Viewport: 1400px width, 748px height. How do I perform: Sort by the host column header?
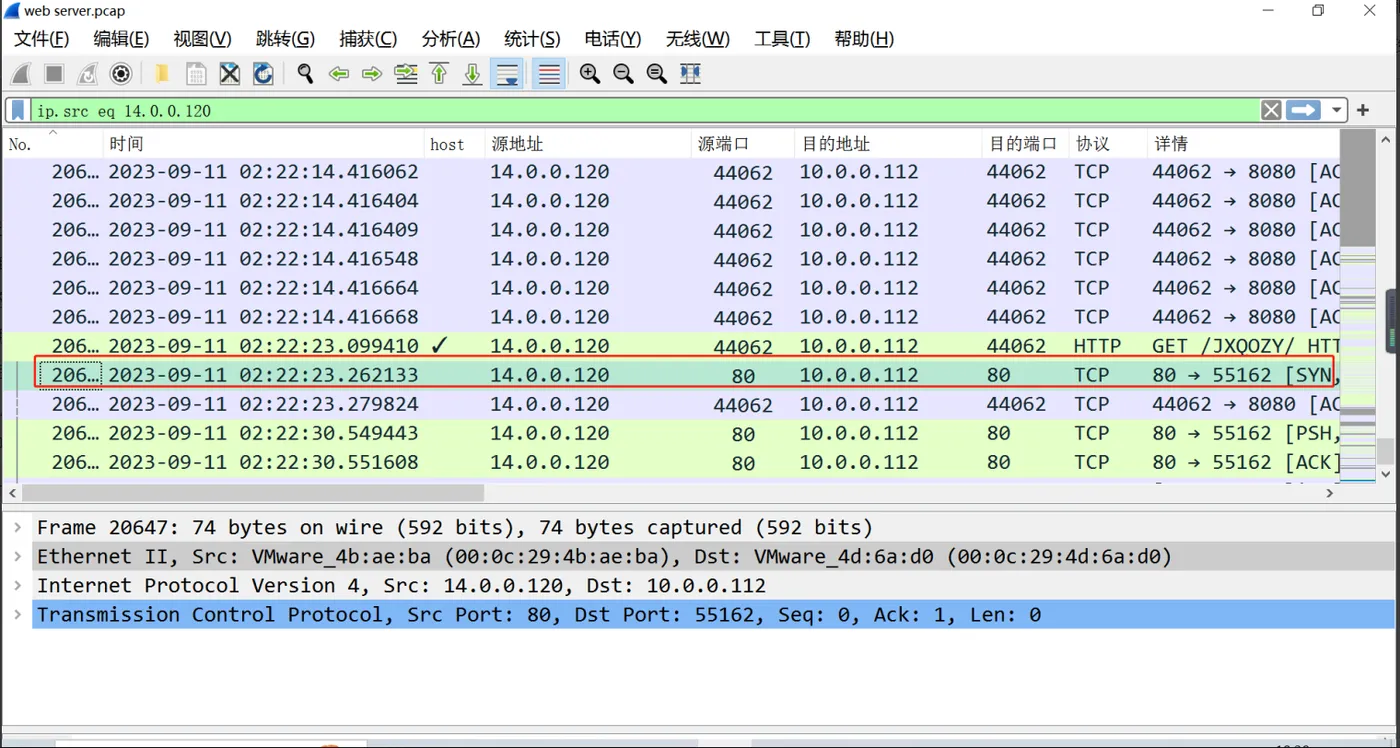coord(455,144)
